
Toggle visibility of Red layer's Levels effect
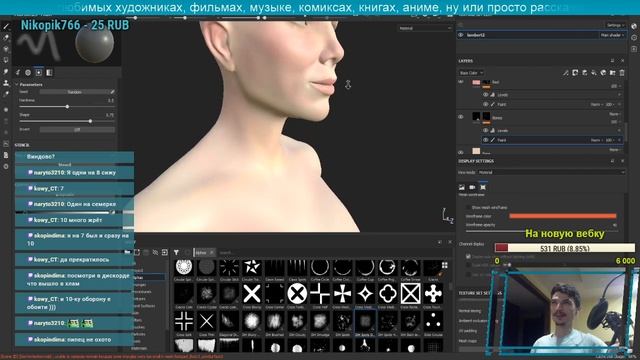[x=486, y=95]
